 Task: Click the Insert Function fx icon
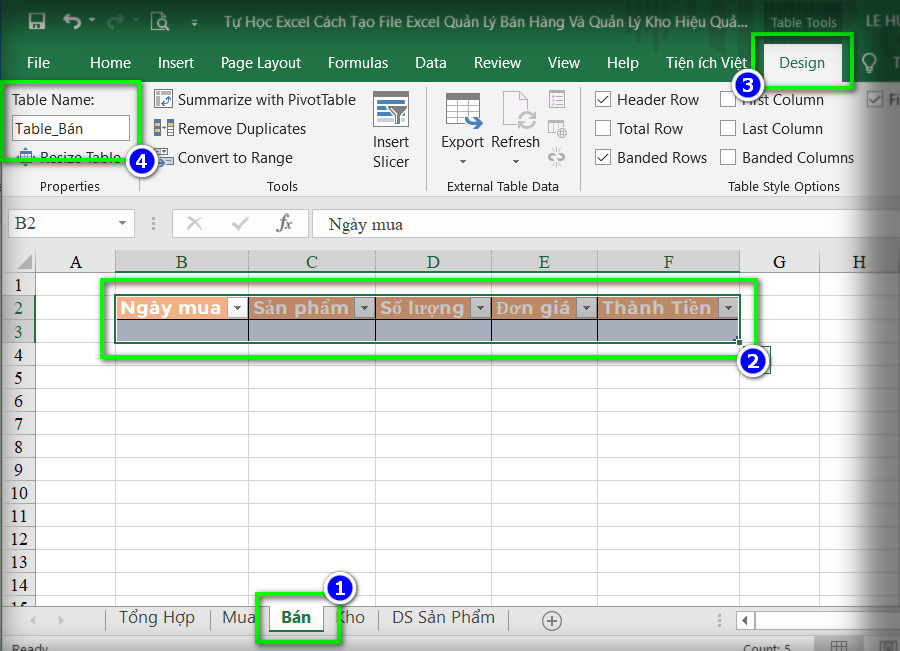(284, 223)
